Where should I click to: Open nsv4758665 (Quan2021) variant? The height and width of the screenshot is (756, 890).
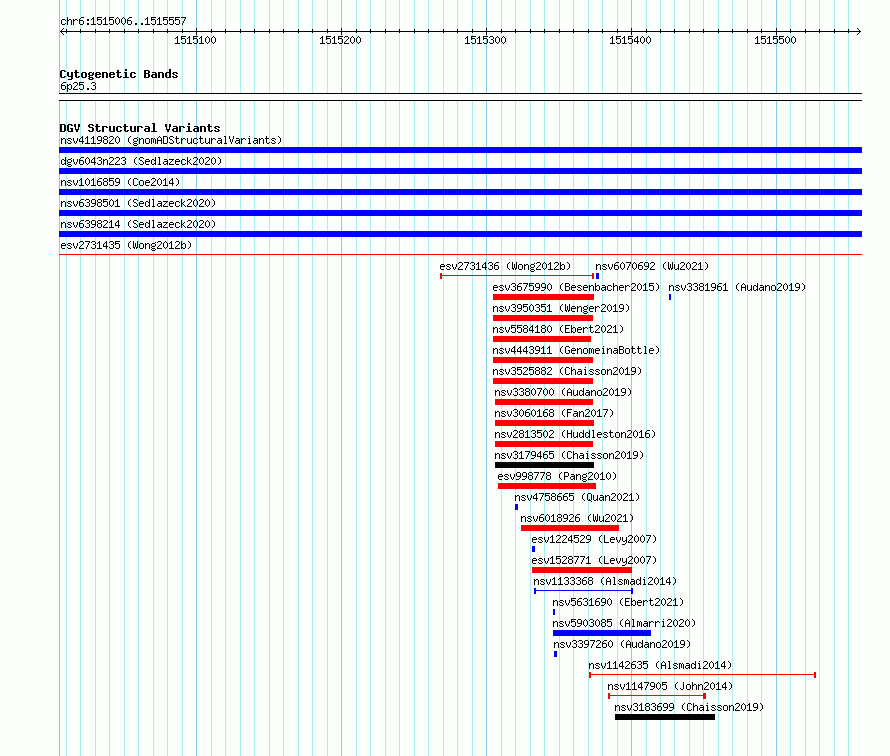[x=577, y=497]
